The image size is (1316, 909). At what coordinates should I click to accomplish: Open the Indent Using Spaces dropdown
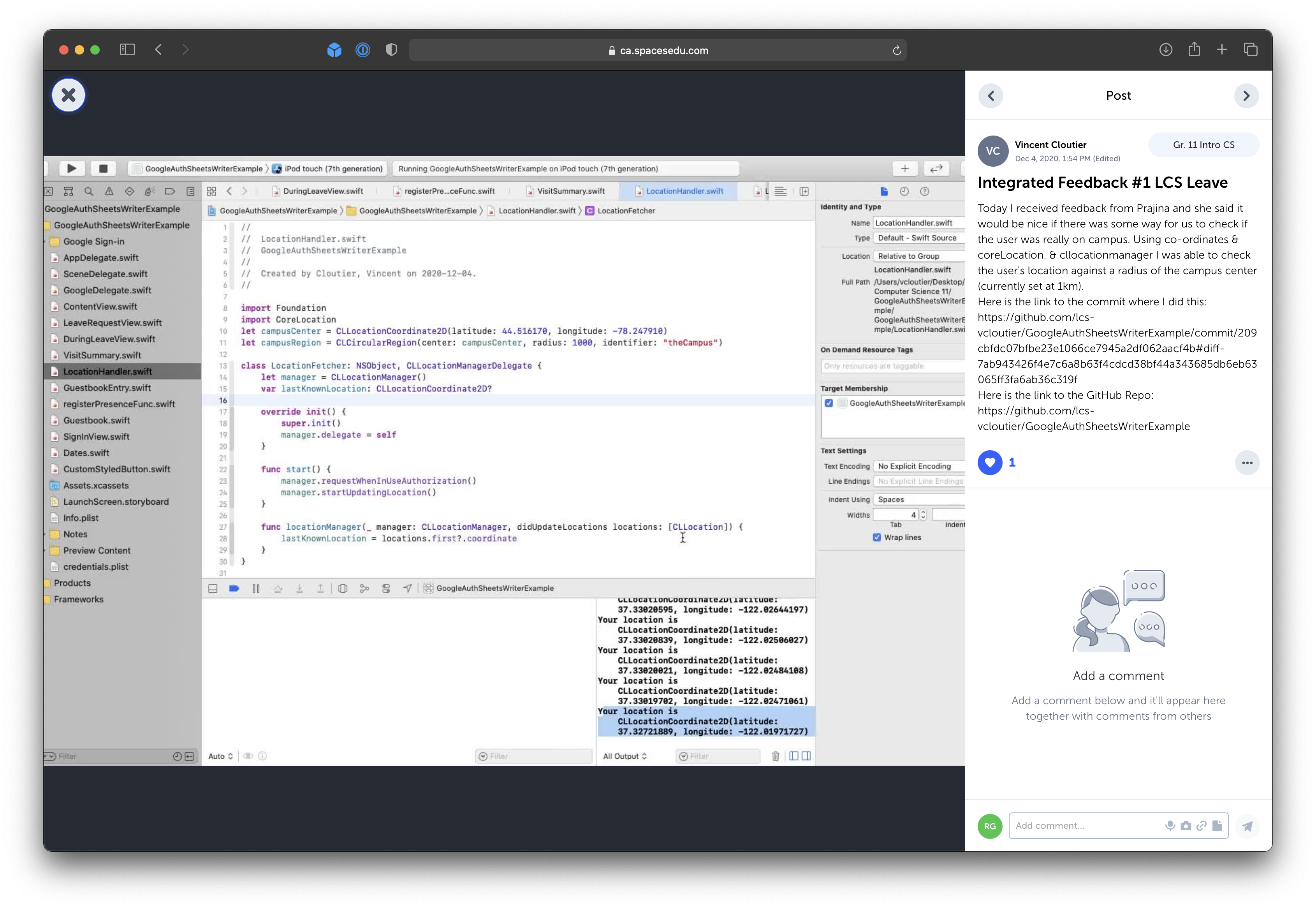[x=918, y=500]
